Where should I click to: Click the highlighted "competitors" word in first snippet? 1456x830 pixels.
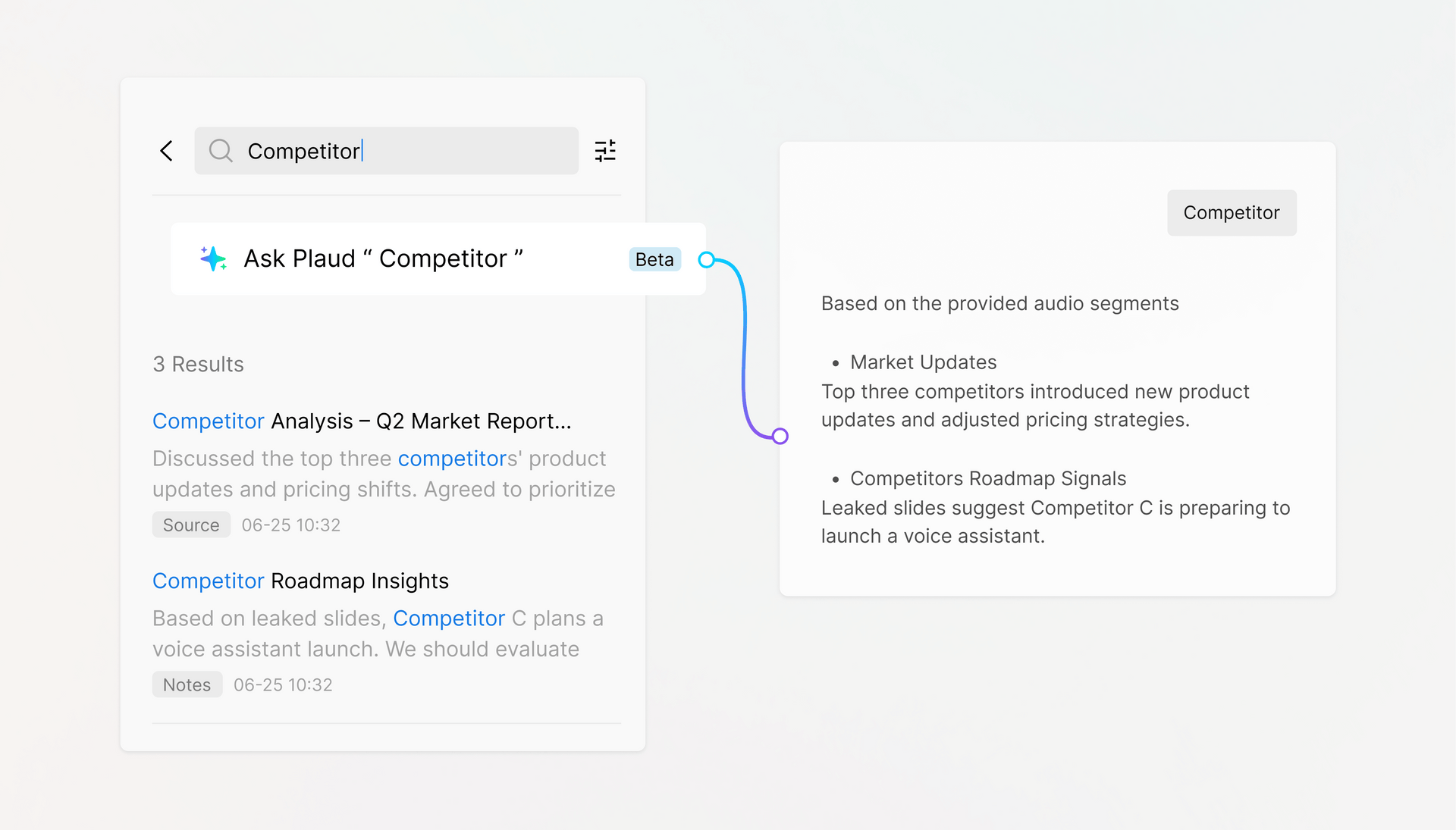tap(457, 459)
